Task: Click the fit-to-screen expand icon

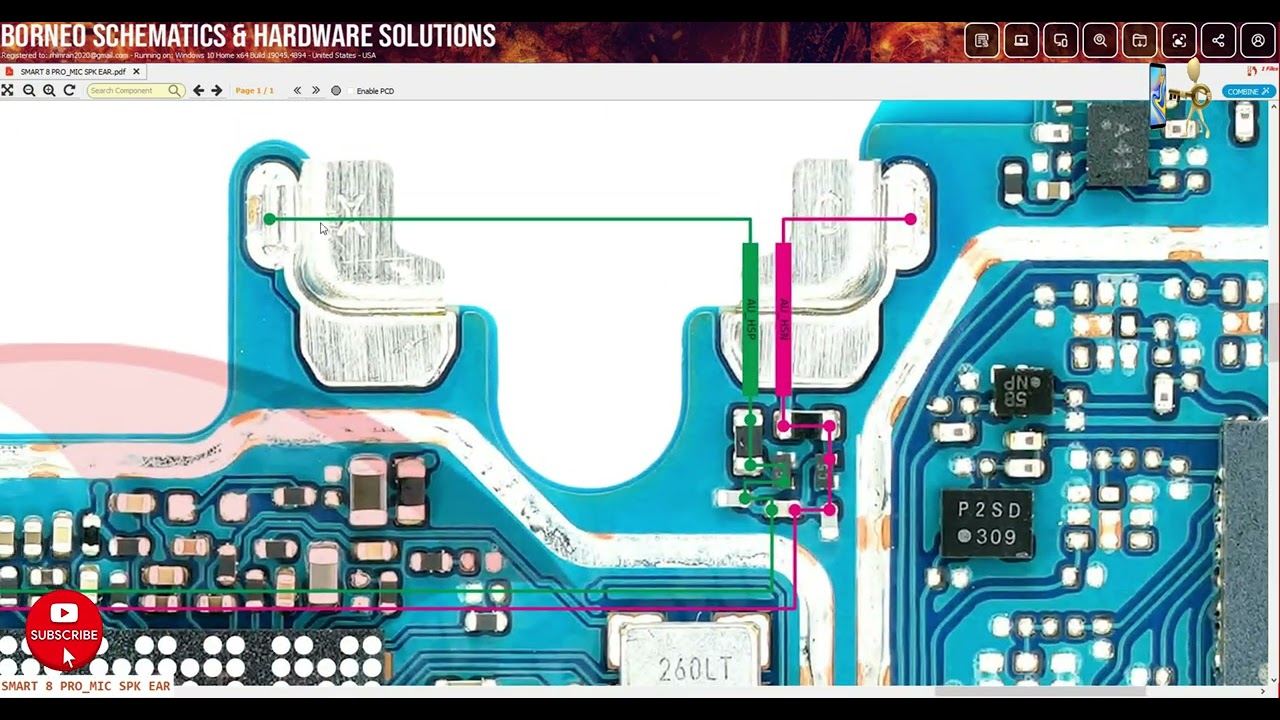Action: (7, 90)
